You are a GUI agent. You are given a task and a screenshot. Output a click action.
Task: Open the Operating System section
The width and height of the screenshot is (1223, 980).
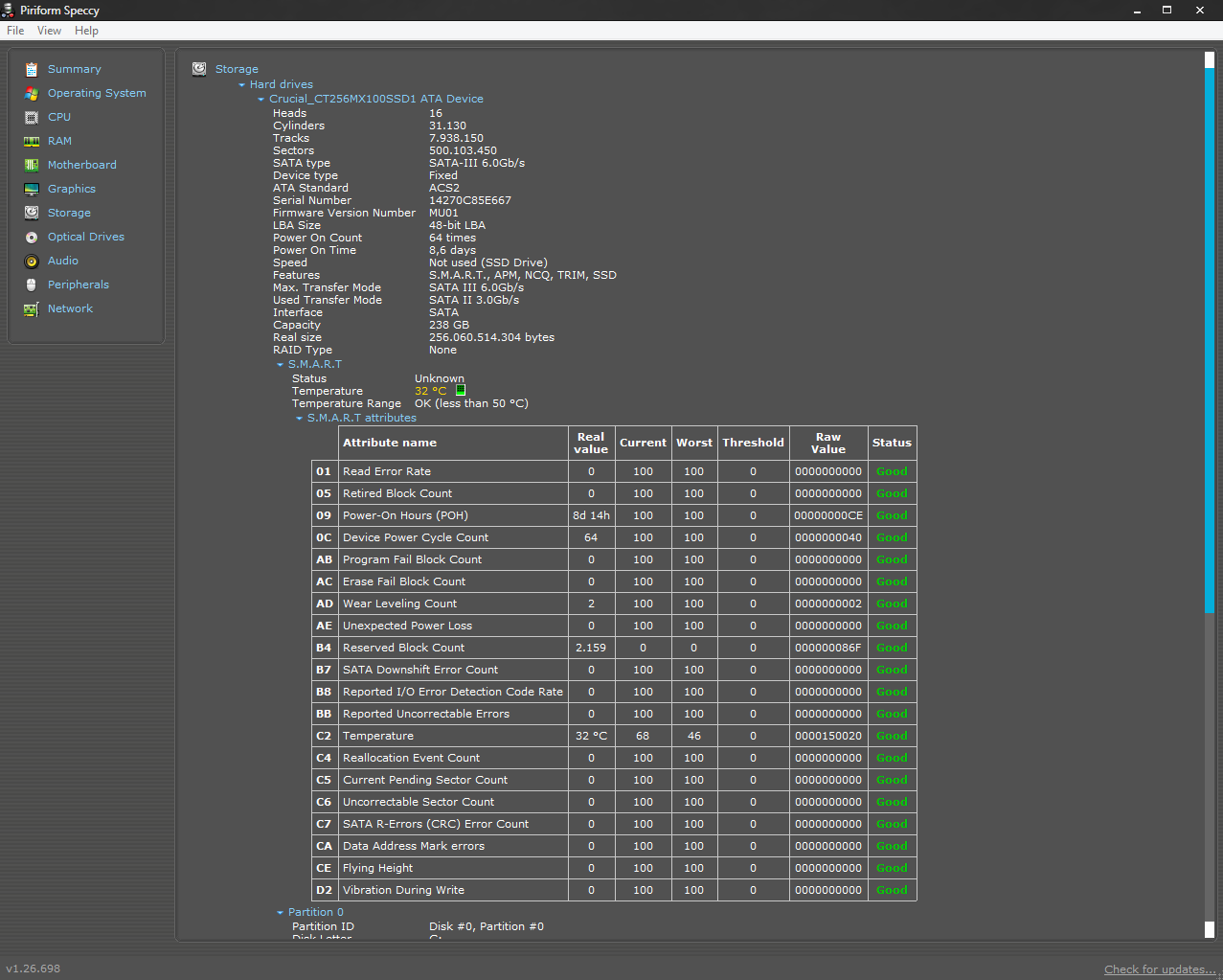tap(97, 93)
